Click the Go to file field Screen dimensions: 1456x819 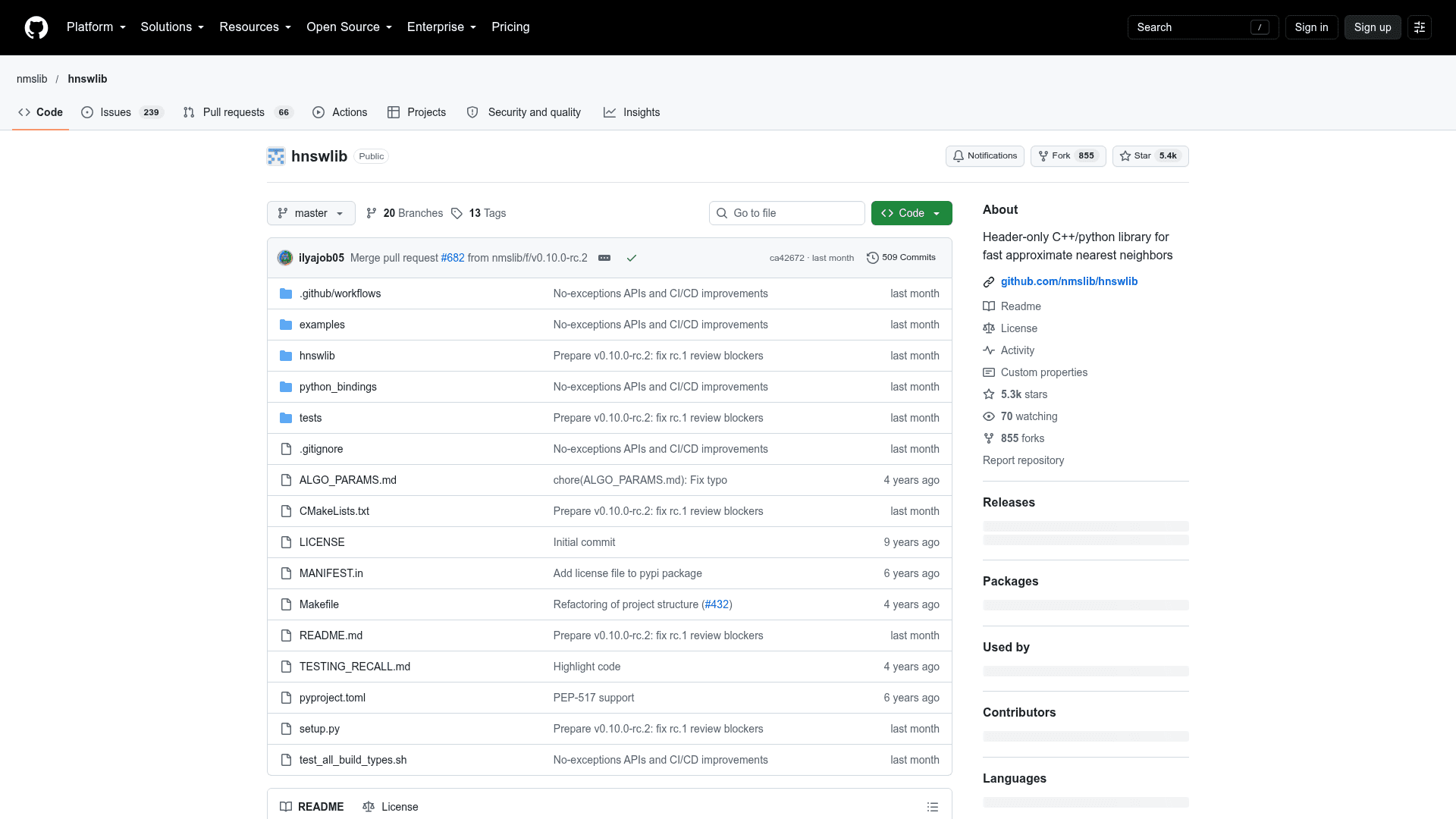point(786,213)
